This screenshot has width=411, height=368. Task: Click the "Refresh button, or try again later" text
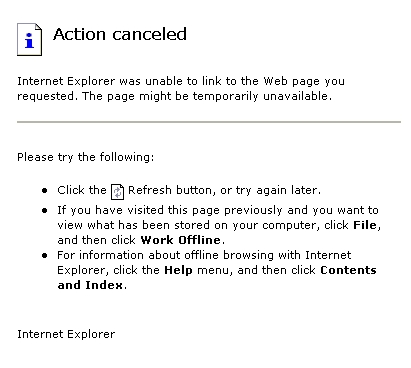(224, 190)
